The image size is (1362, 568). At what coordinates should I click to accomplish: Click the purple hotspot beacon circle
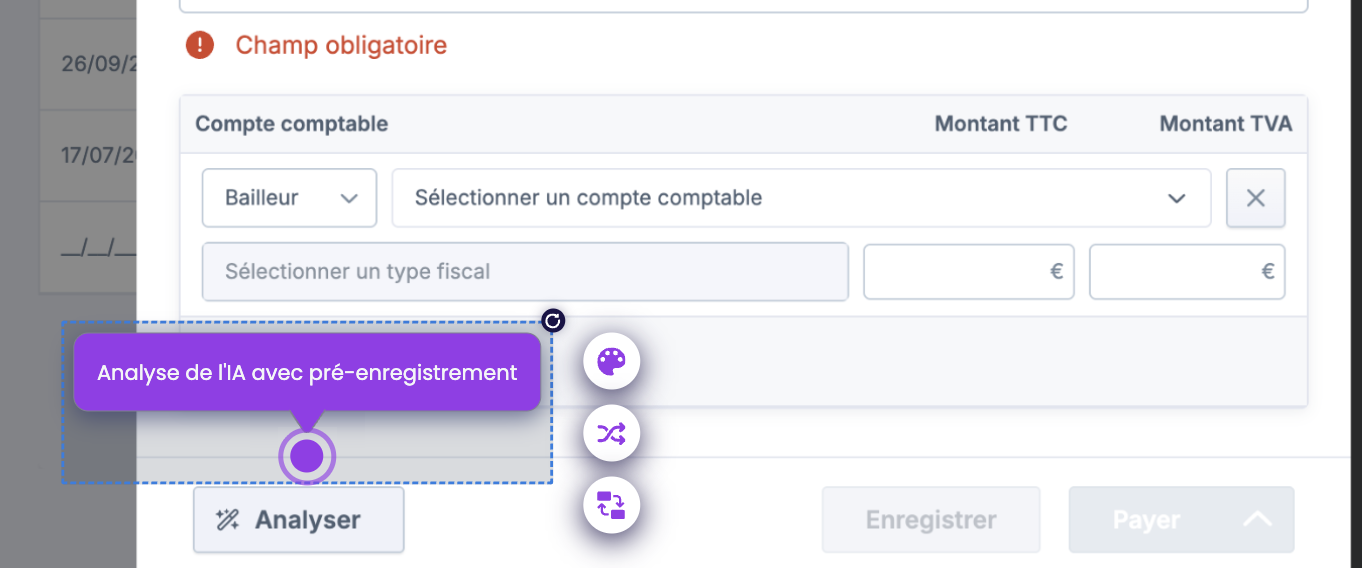pyautogui.click(x=307, y=457)
